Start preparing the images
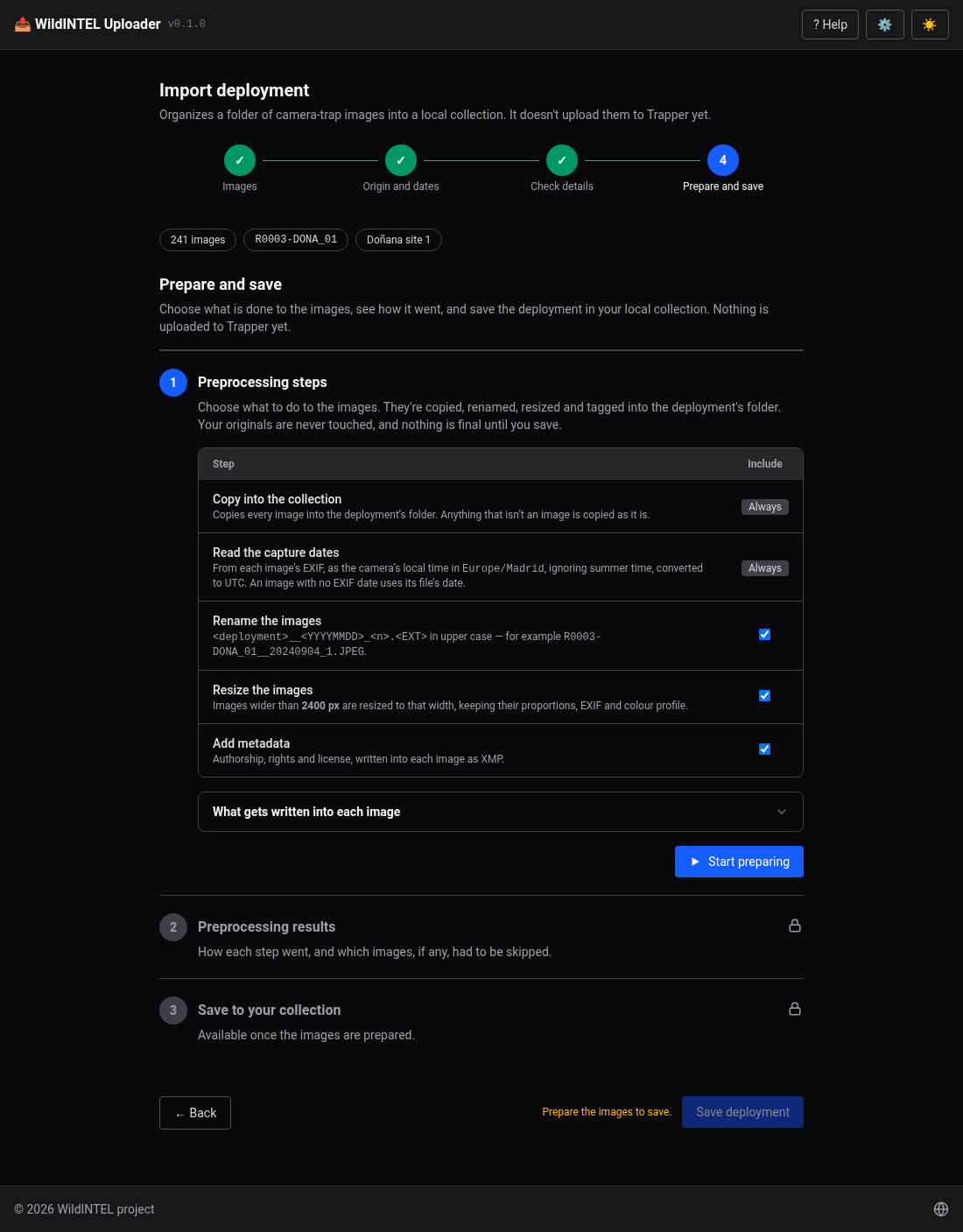This screenshot has height=1232, width=963. point(739,862)
